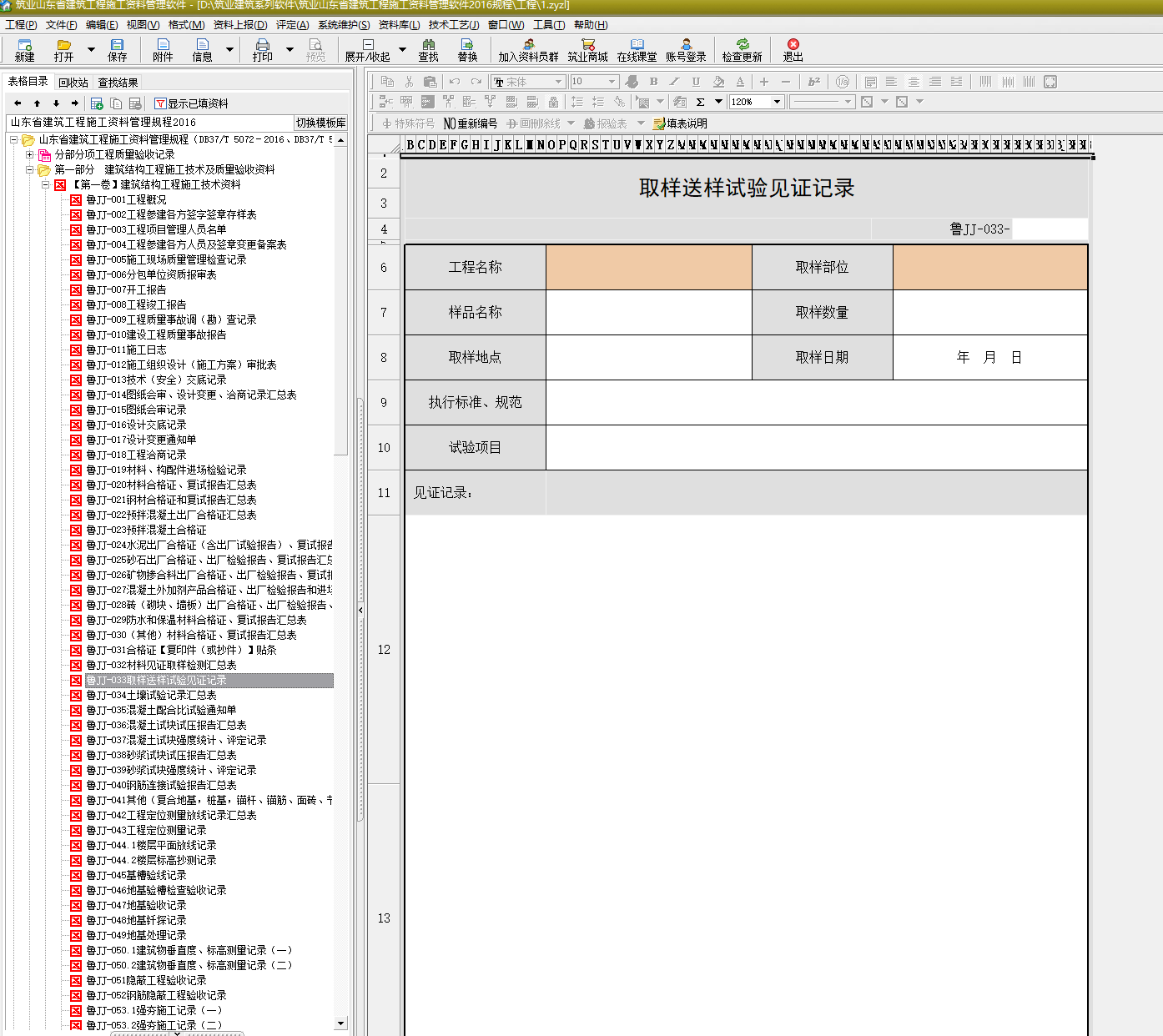
Task: Switch to the 查找结果 tab
Action: (118, 83)
